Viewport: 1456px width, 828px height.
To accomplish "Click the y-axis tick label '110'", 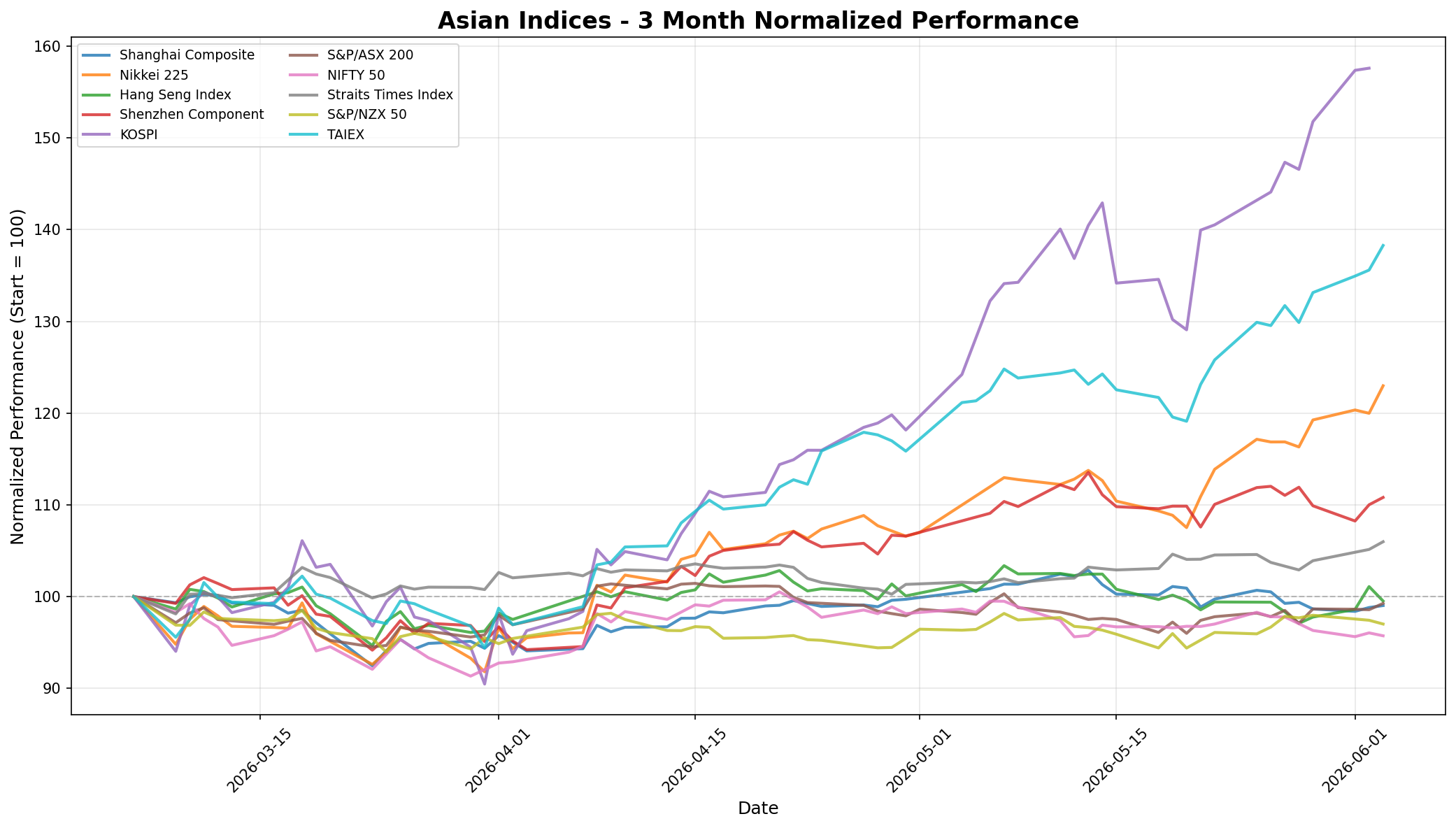I will click(x=49, y=505).
